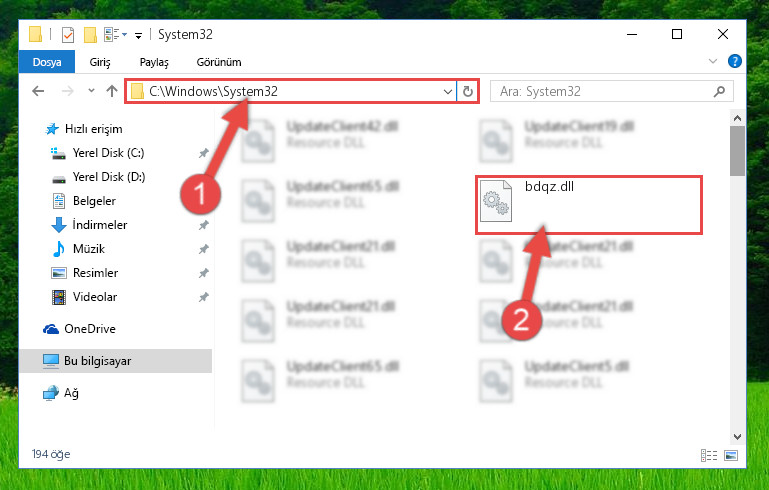Click the Properties checkmark quick access icon
This screenshot has width=769, height=490.
68,35
